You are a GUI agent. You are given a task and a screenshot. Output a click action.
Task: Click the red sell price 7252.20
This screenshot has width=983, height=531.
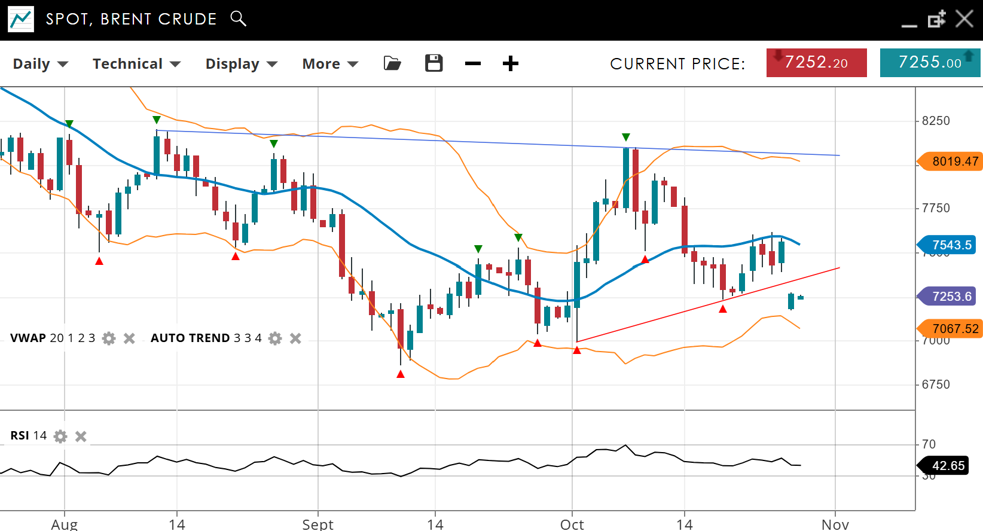pos(816,62)
